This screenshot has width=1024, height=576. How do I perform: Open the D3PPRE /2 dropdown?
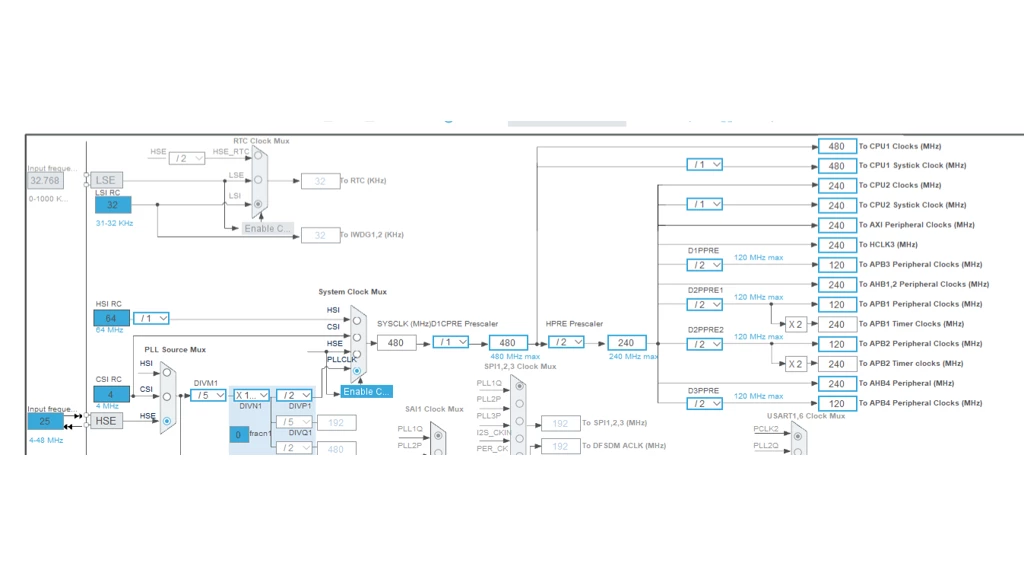[x=705, y=404]
